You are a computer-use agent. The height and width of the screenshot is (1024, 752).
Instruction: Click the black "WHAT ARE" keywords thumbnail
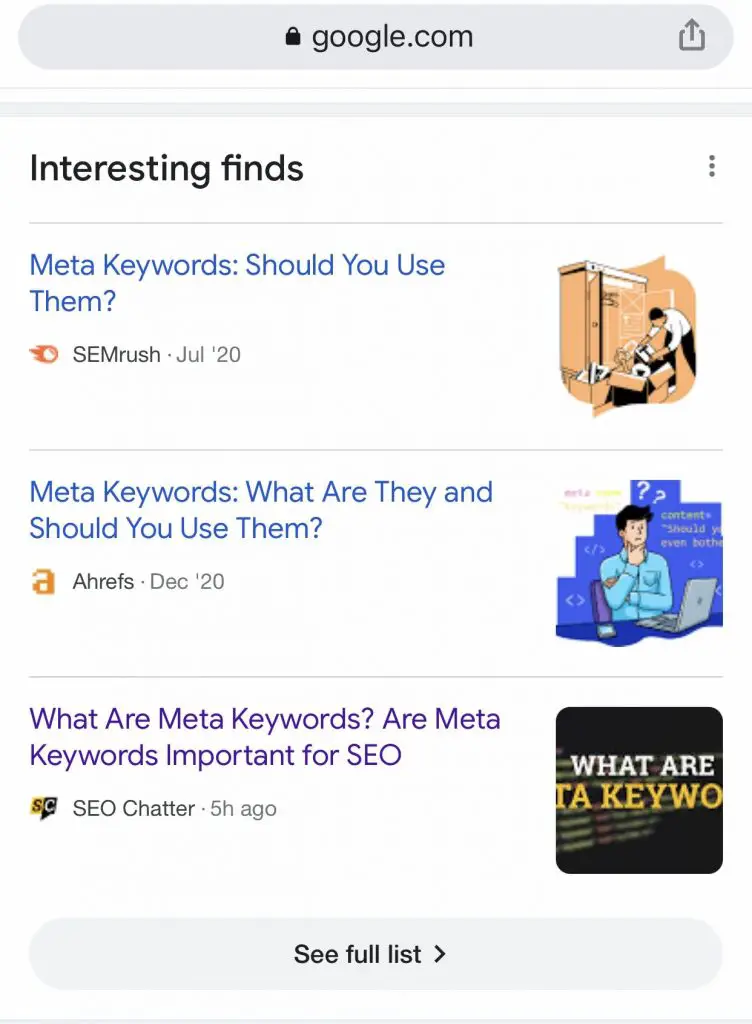click(x=639, y=790)
